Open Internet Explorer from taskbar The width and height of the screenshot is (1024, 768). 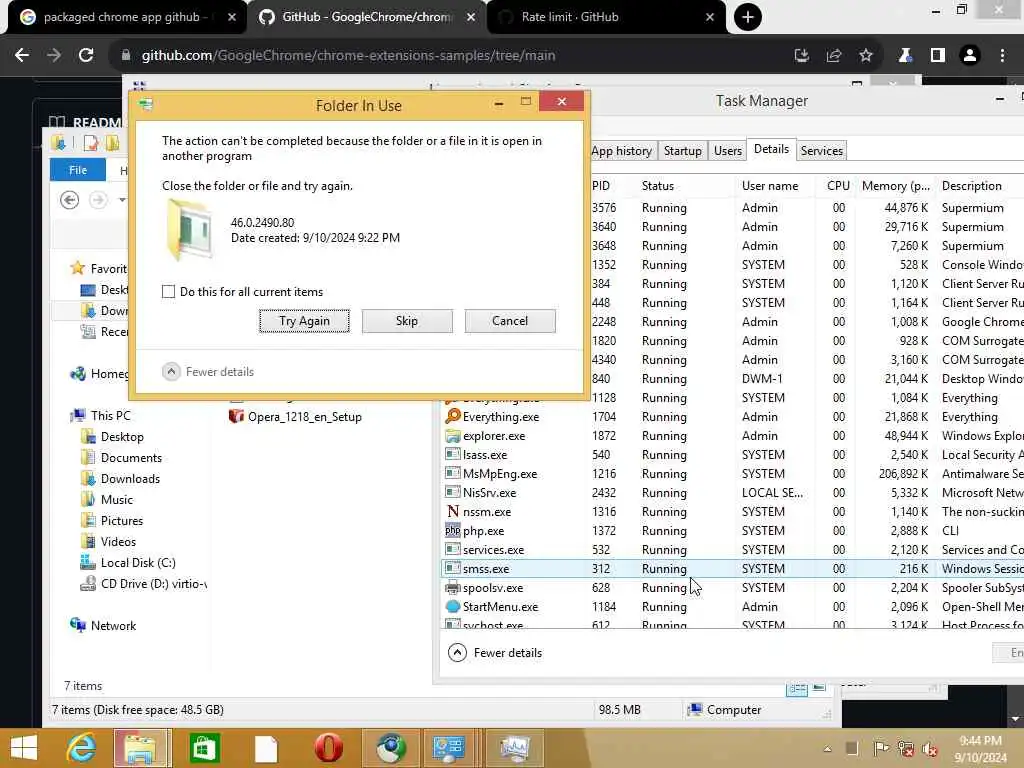point(82,748)
